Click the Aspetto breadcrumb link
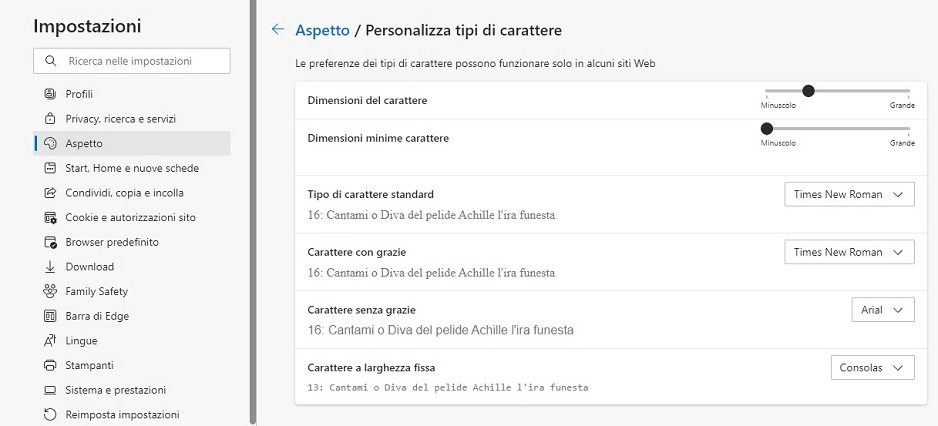The height and width of the screenshot is (426, 938). point(322,30)
